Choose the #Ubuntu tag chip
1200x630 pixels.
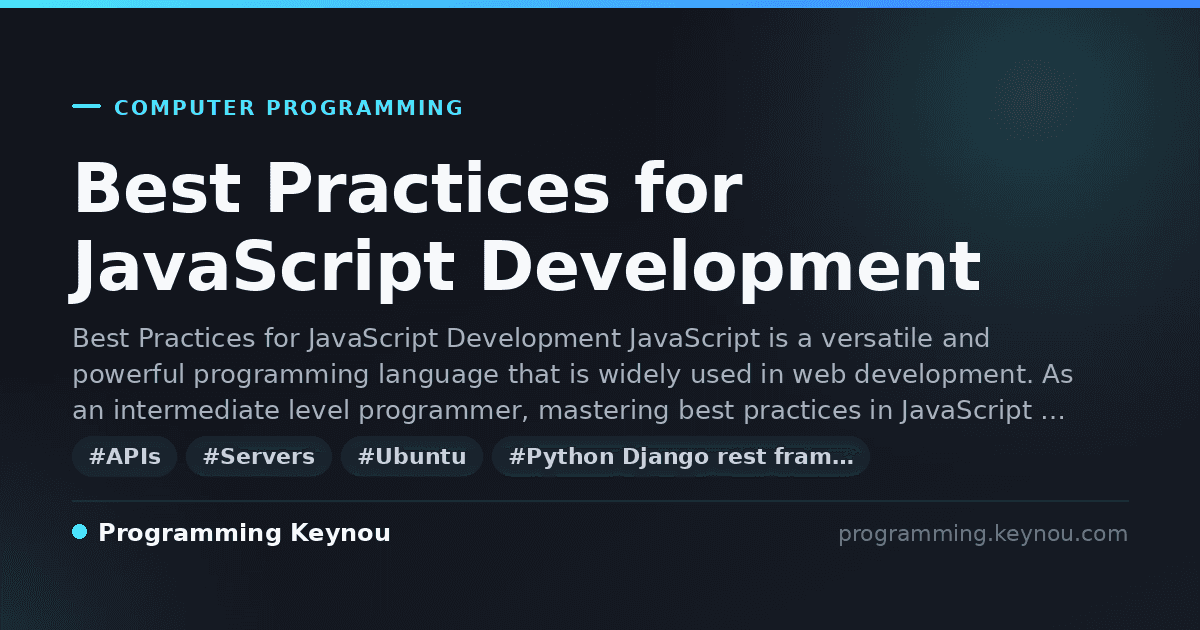[412, 457]
